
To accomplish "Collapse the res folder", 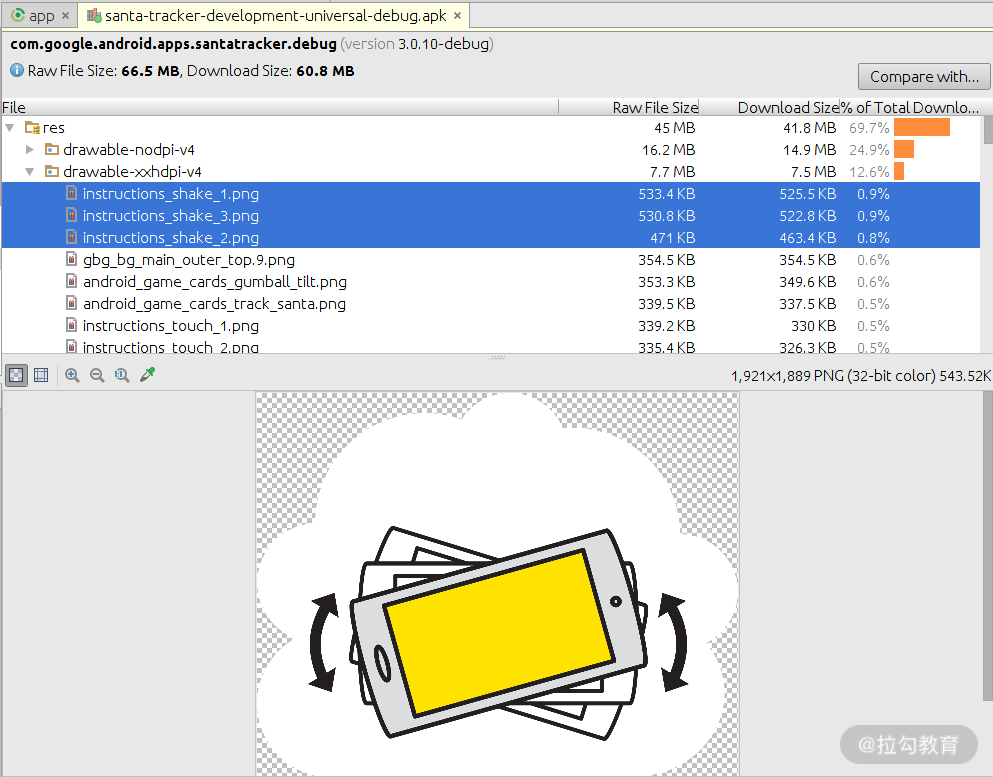I will pos(9,128).
